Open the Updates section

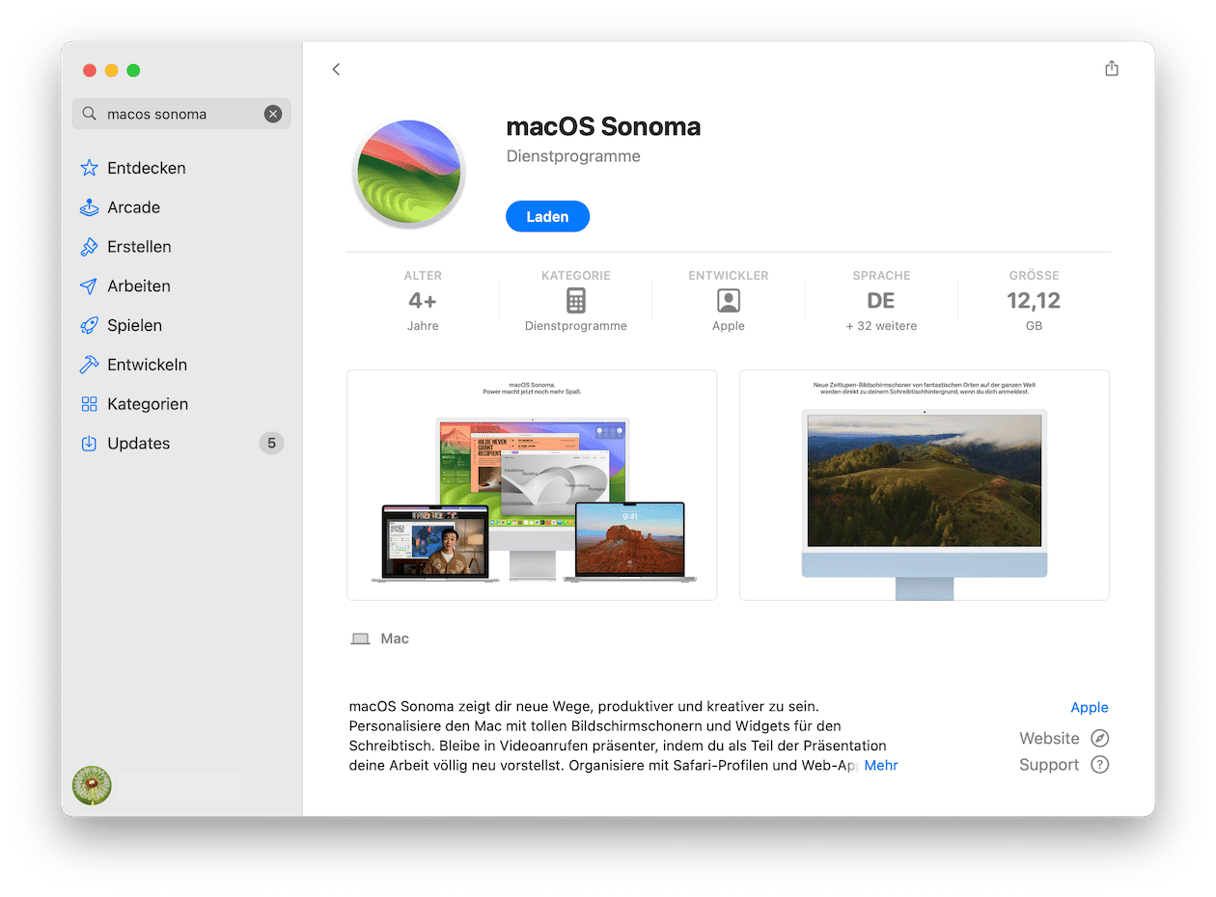point(139,443)
